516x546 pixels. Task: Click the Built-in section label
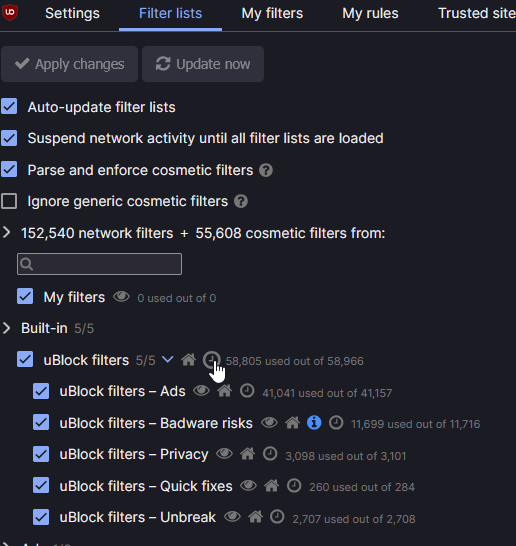tap(44, 328)
